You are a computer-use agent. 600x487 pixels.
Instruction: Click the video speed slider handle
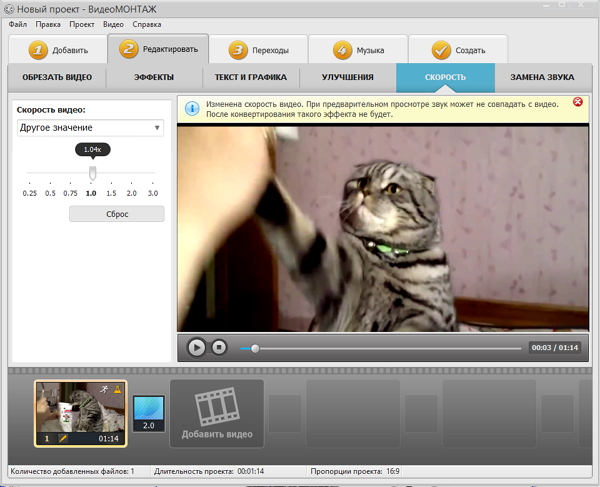(x=92, y=173)
